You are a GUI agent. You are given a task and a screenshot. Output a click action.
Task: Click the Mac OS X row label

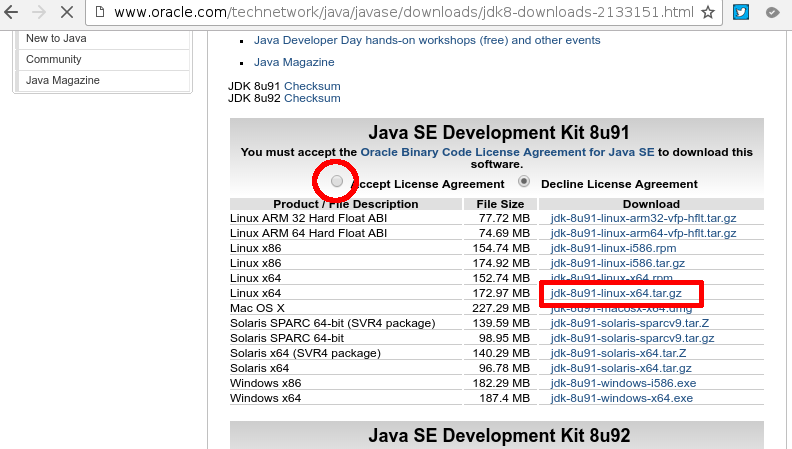click(257, 308)
